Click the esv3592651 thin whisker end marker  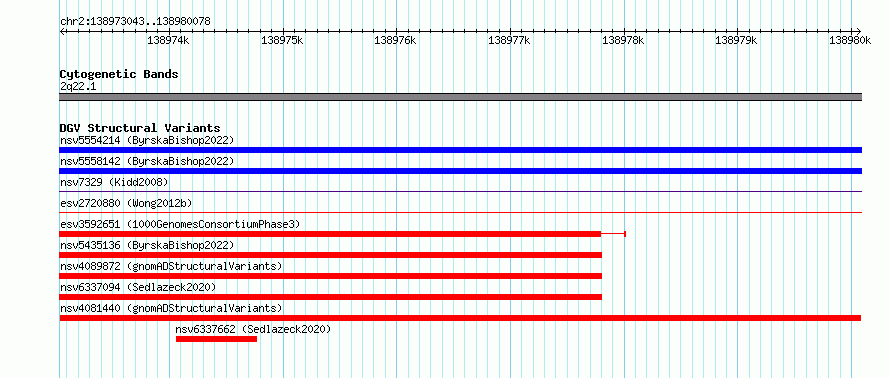(x=625, y=234)
